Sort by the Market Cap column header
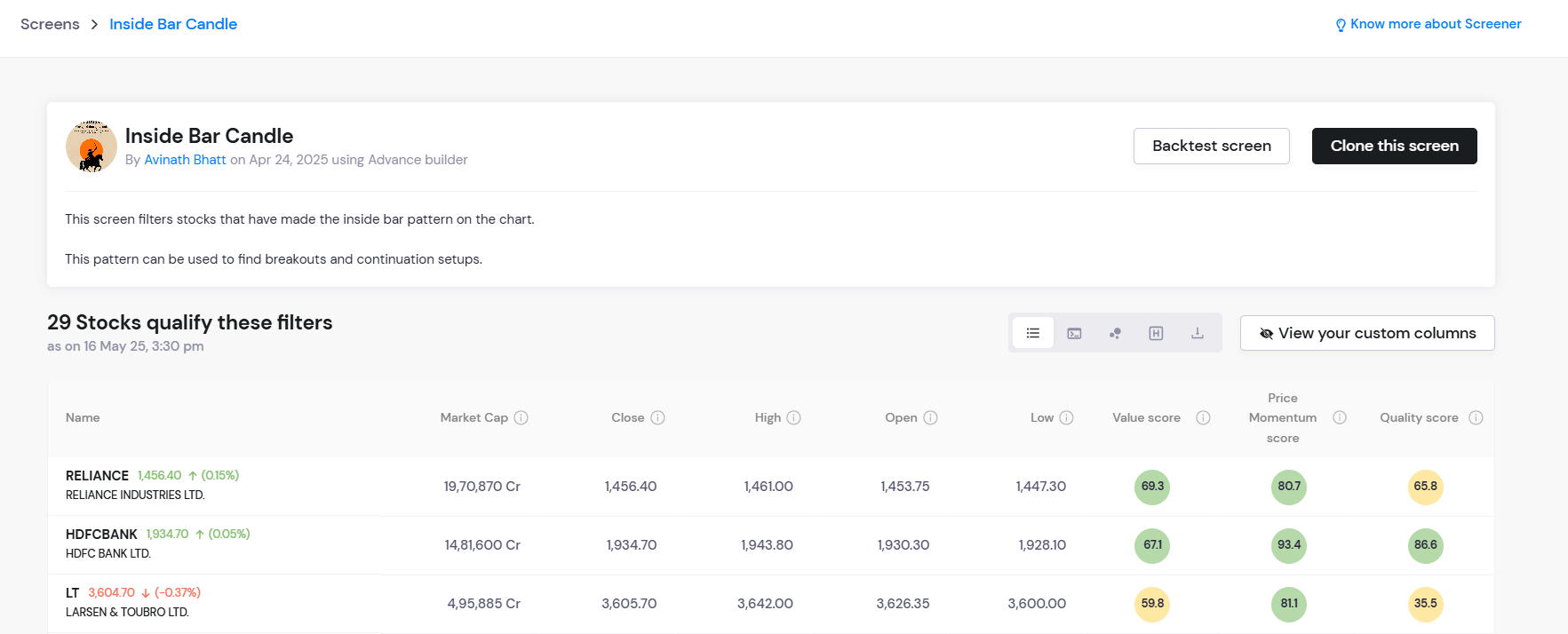 pos(474,417)
